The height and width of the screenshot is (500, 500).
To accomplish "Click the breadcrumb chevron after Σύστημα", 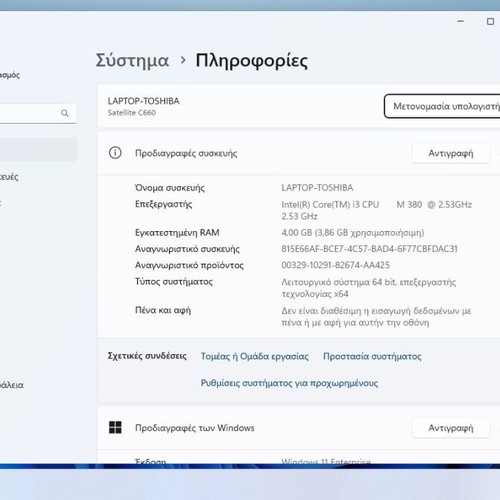I will [x=183, y=60].
